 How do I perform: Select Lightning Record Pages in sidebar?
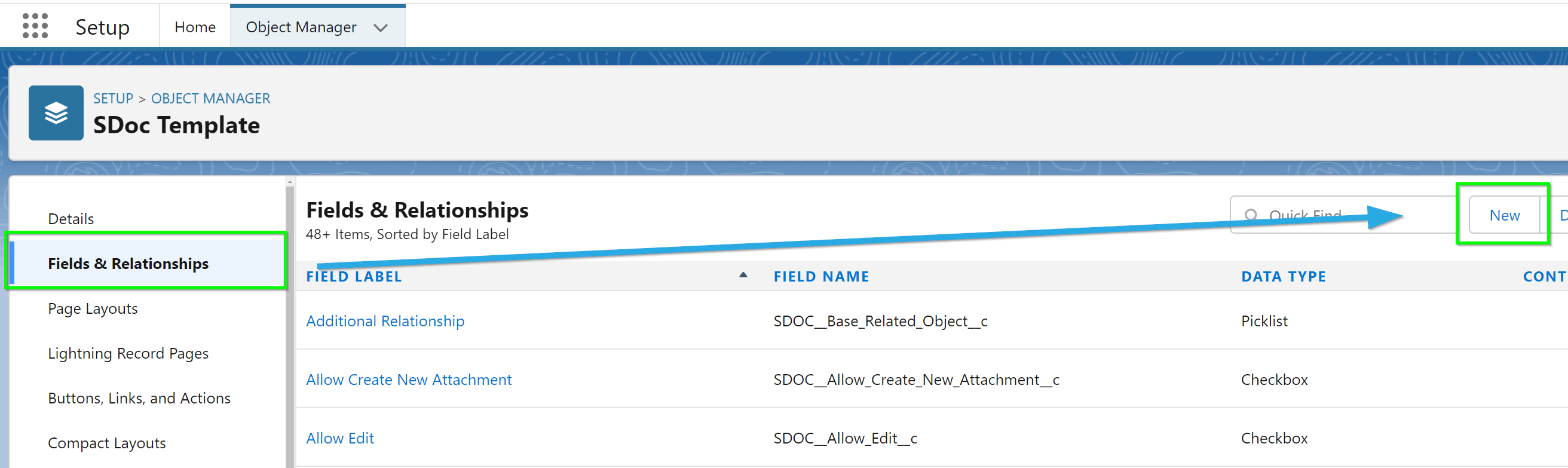(x=128, y=353)
